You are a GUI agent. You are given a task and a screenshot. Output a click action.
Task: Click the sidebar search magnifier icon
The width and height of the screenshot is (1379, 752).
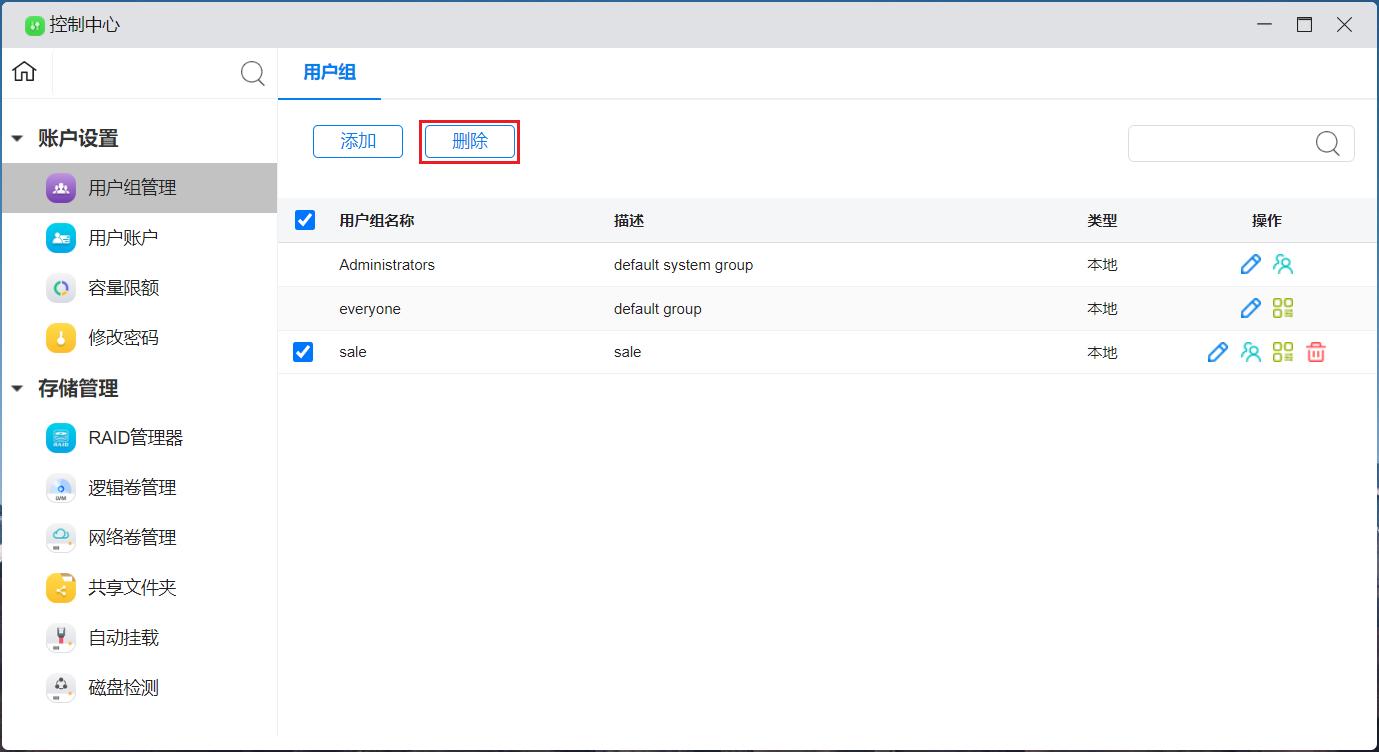(253, 73)
